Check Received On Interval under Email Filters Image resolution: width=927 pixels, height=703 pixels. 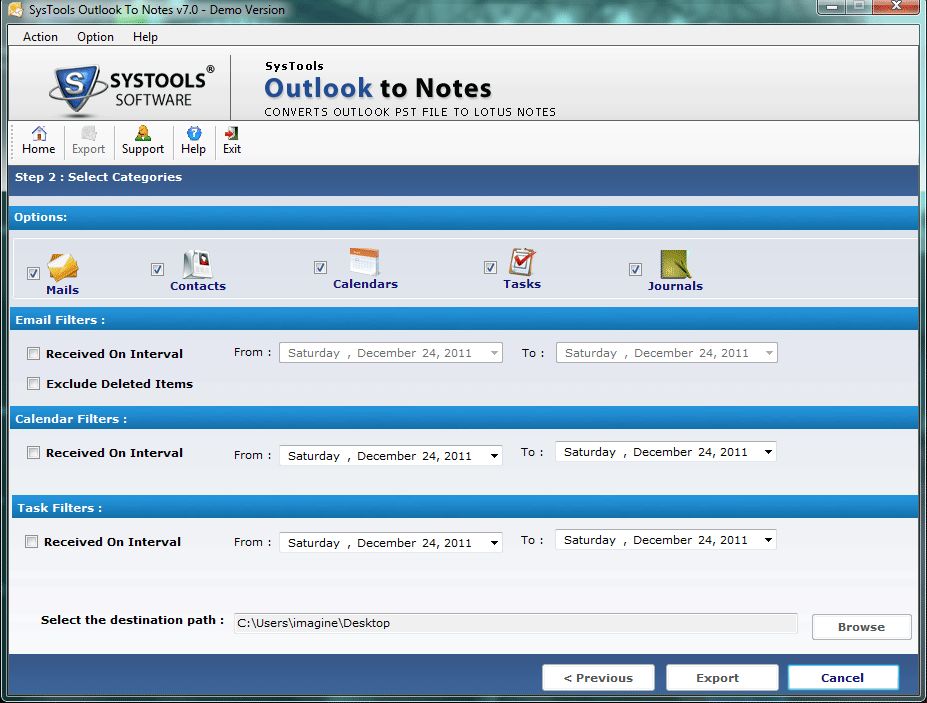point(34,353)
